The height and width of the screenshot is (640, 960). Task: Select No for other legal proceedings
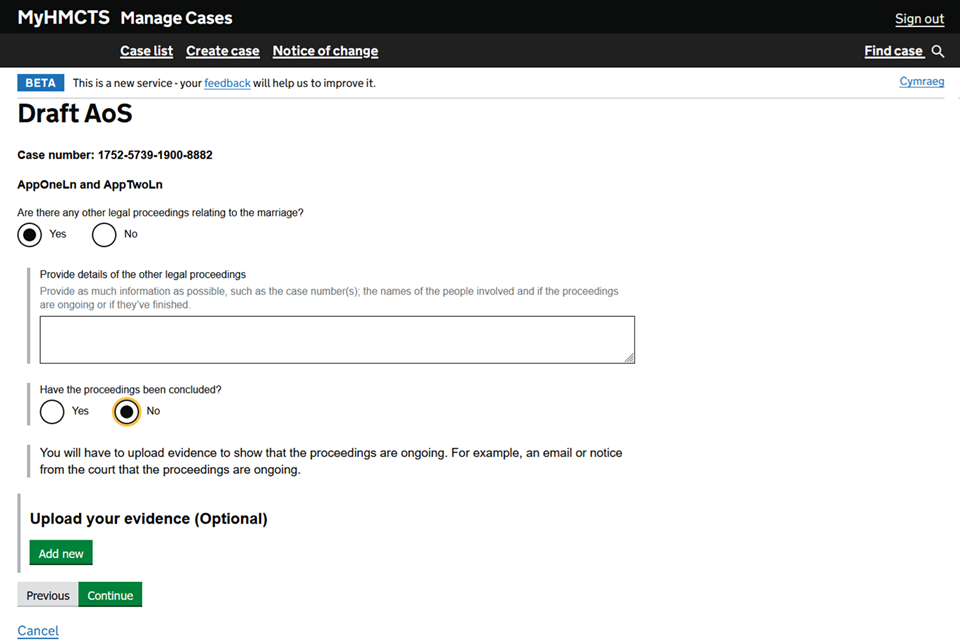click(x=104, y=234)
